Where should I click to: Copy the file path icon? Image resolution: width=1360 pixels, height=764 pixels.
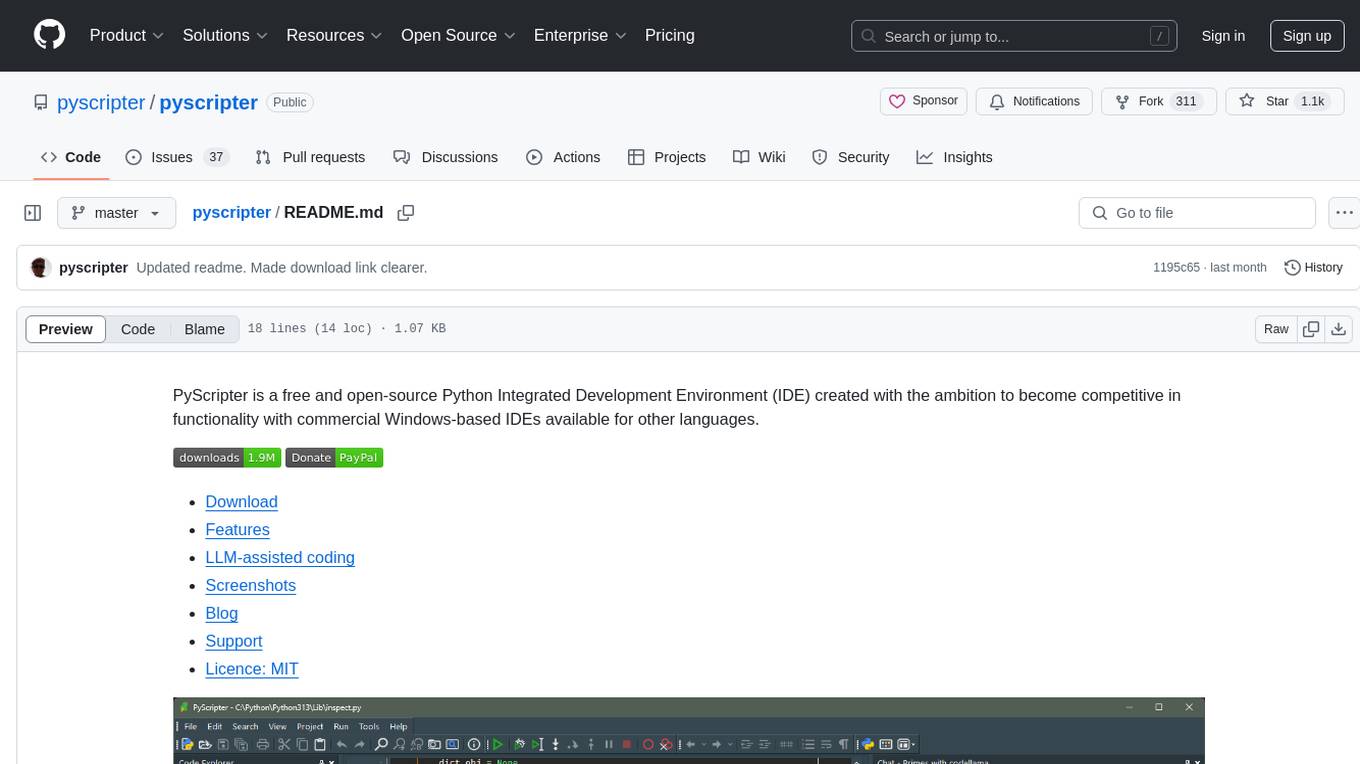[406, 213]
